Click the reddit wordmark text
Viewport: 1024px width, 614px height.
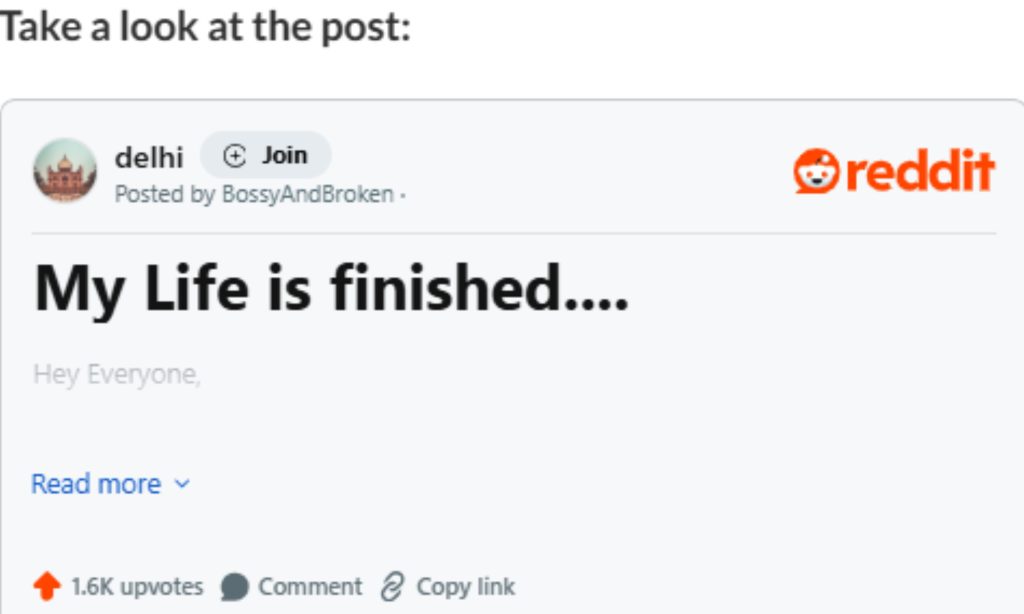click(x=920, y=171)
